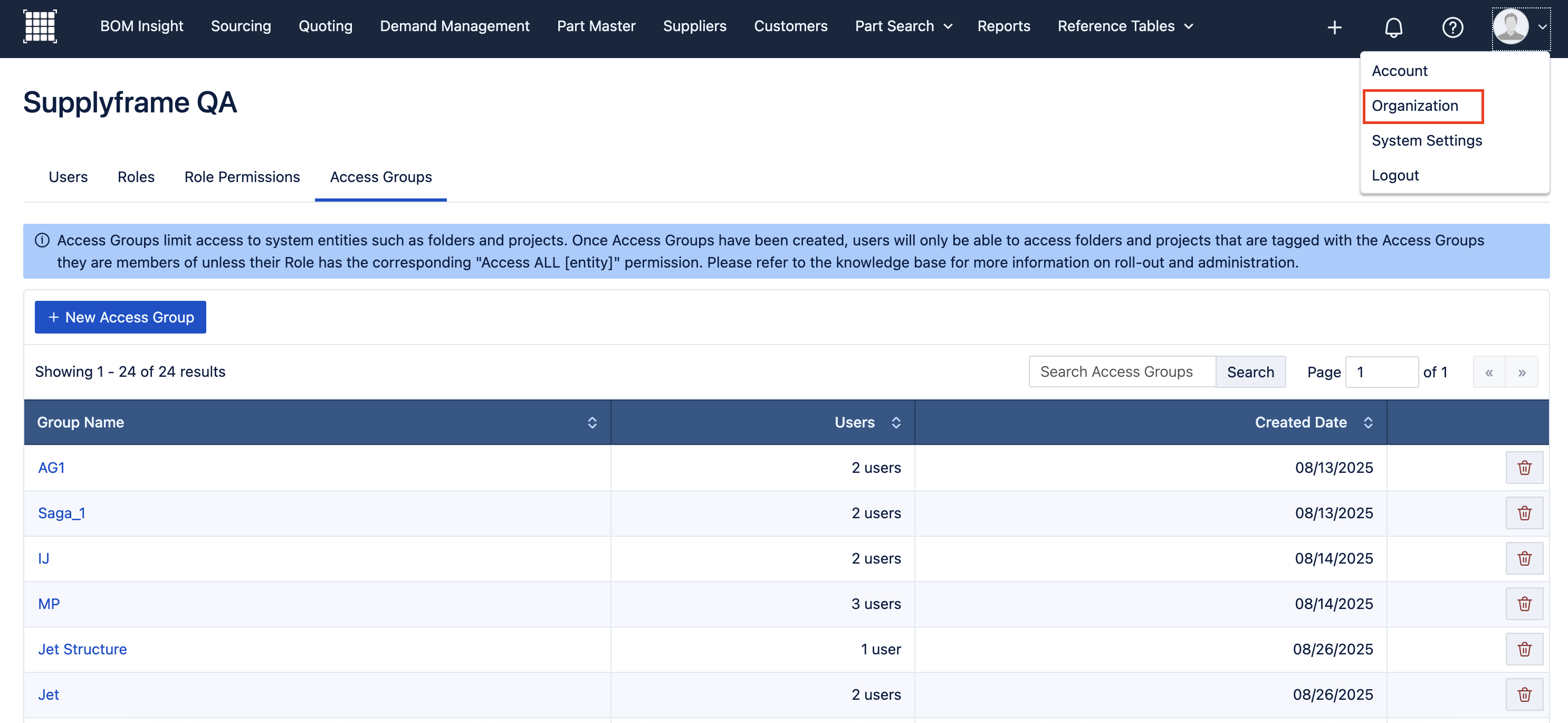Sort by Created Date column arrows
The width and height of the screenshot is (1568, 723).
[1368, 423]
